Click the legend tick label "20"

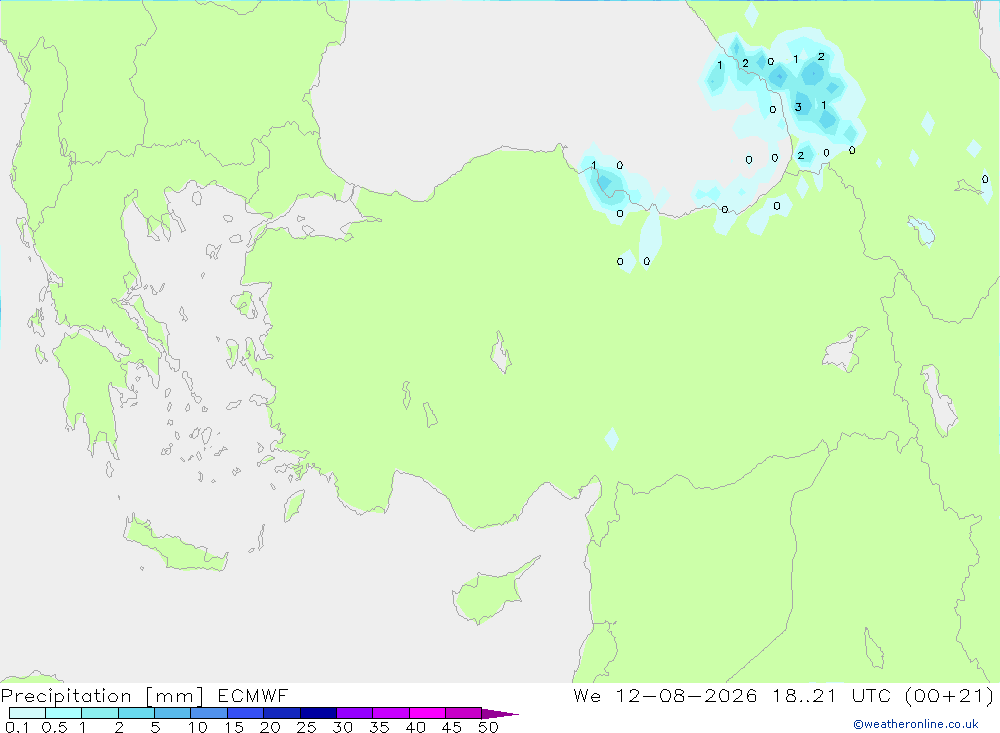pos(270,727)
